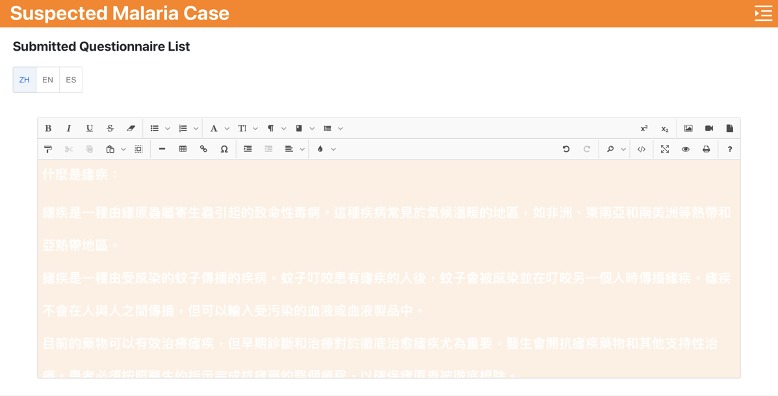The height and width of the screenshot is (396, 778).
Task: Expand the font family dropdown arrow
Action: pyautogui.click(x=227, y=128)
